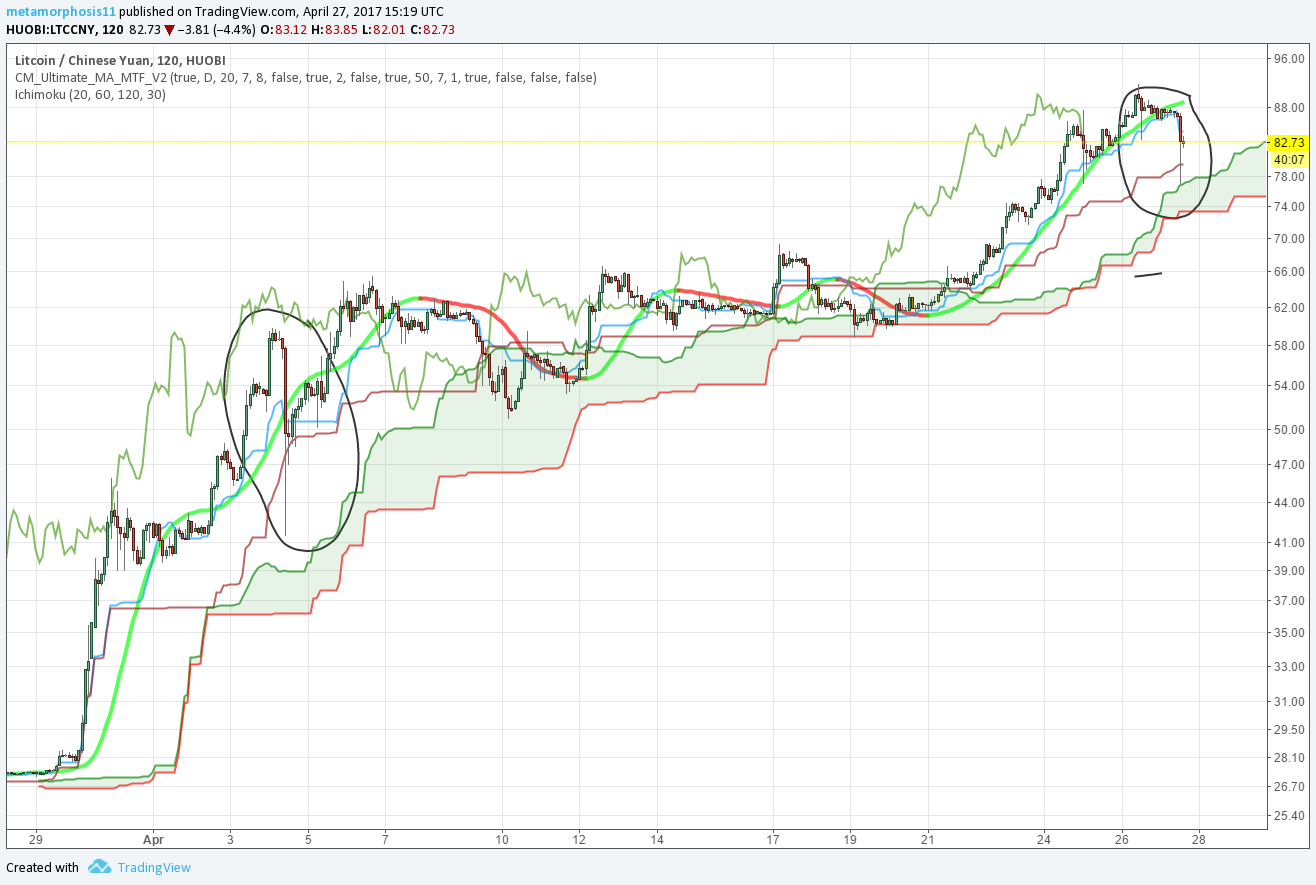
Task: Click the yellow 82.73 current price label
Action: point(1290,143)
